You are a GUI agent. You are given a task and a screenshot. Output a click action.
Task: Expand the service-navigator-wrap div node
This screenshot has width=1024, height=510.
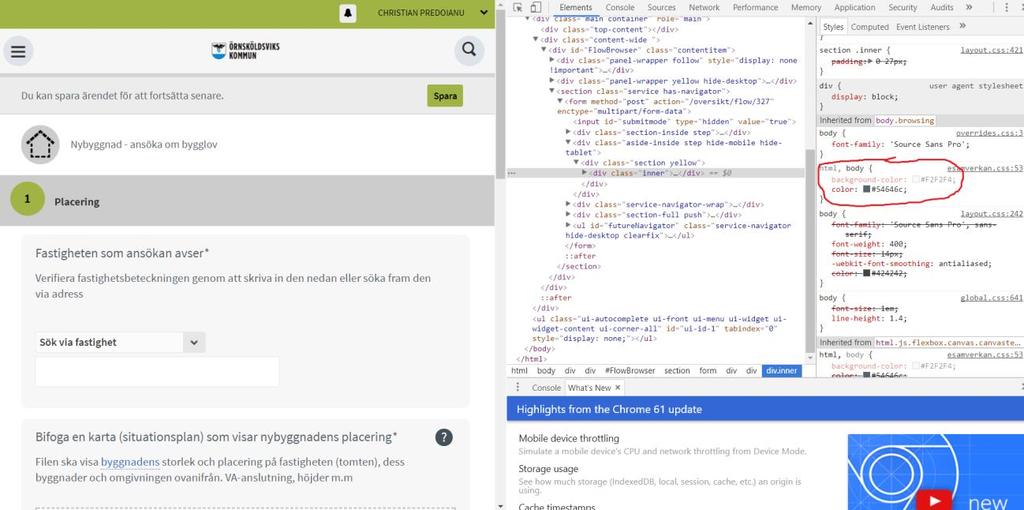(569, 204)
